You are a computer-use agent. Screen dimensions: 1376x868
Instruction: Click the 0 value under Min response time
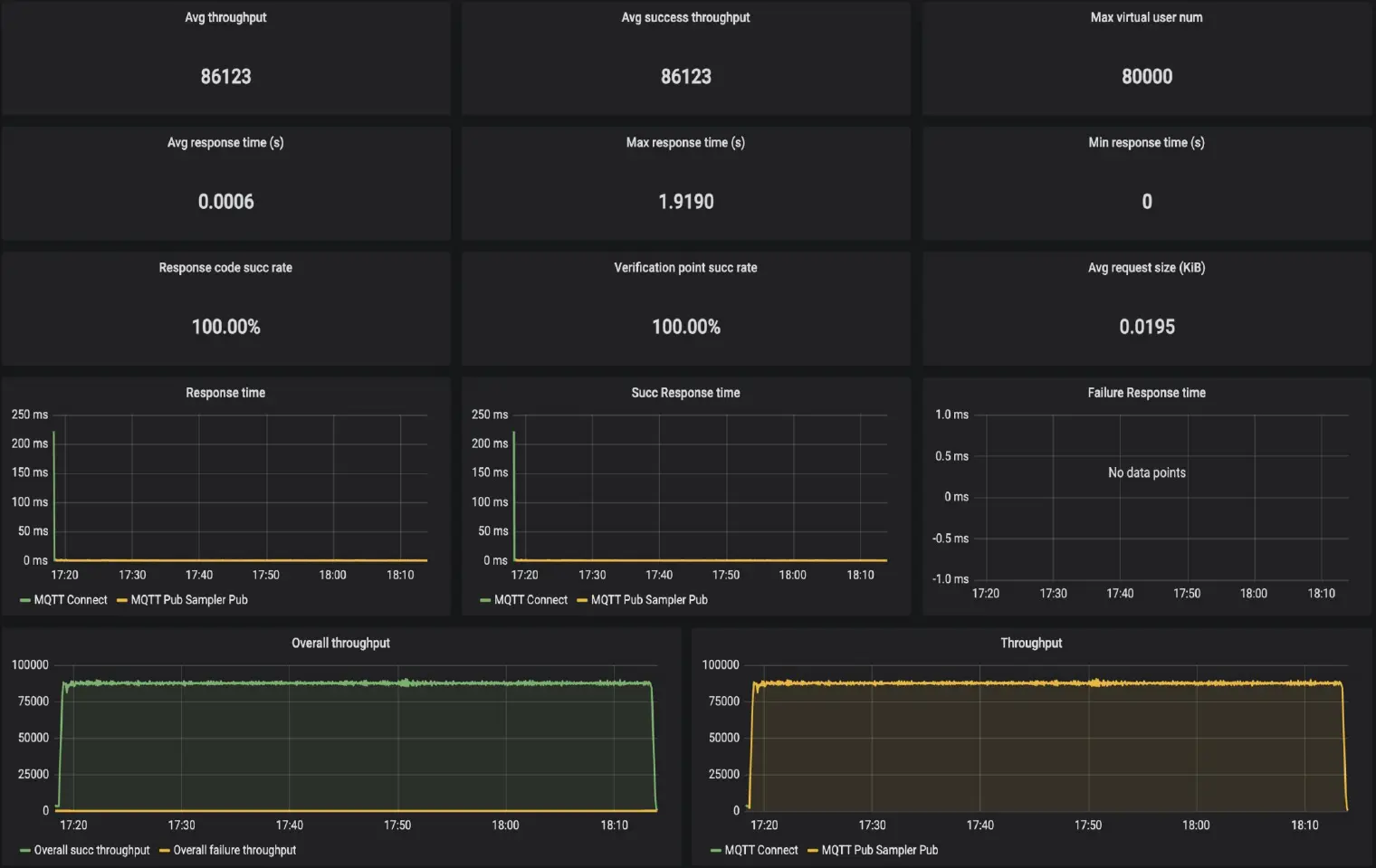tap(1146, 201)
